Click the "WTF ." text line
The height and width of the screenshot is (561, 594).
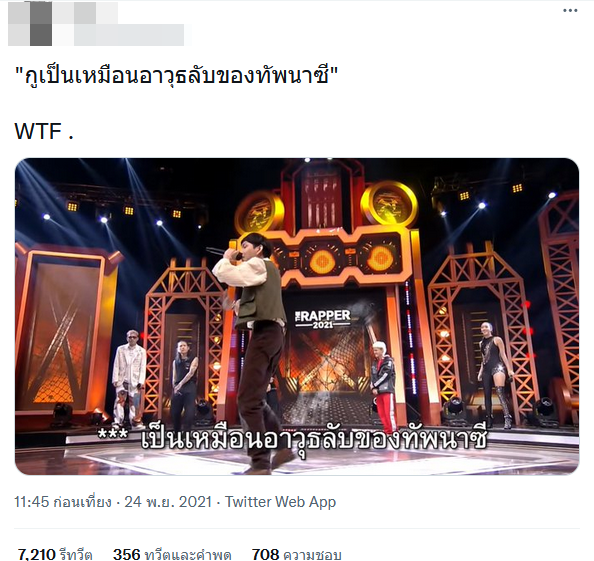pos(44,131)
